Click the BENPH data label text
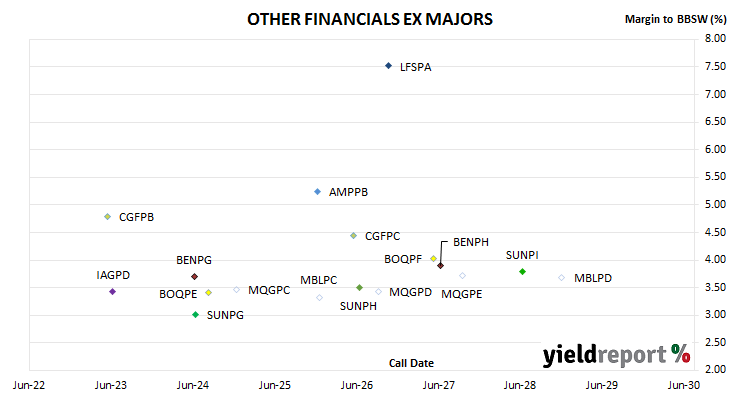Image resolution: width=730 pixels, height=399 pixels. pos(471,242)
